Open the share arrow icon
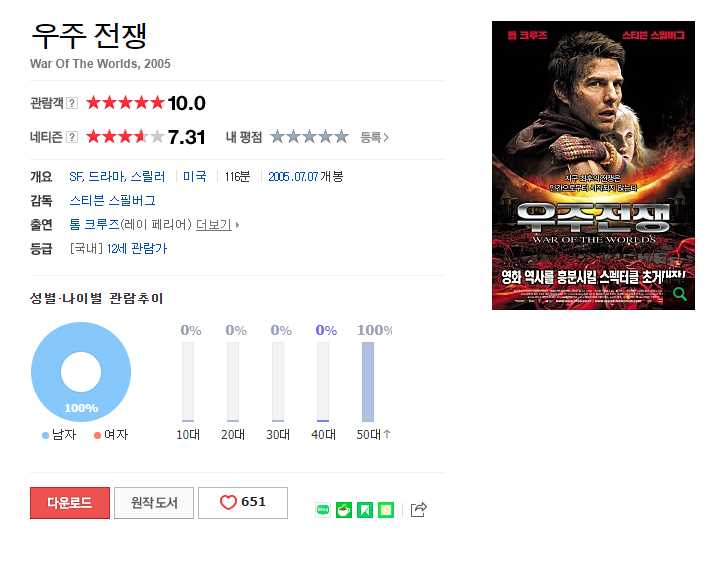Image resolution: width=728 pixels, height=561 pixels. click(418, 509)
